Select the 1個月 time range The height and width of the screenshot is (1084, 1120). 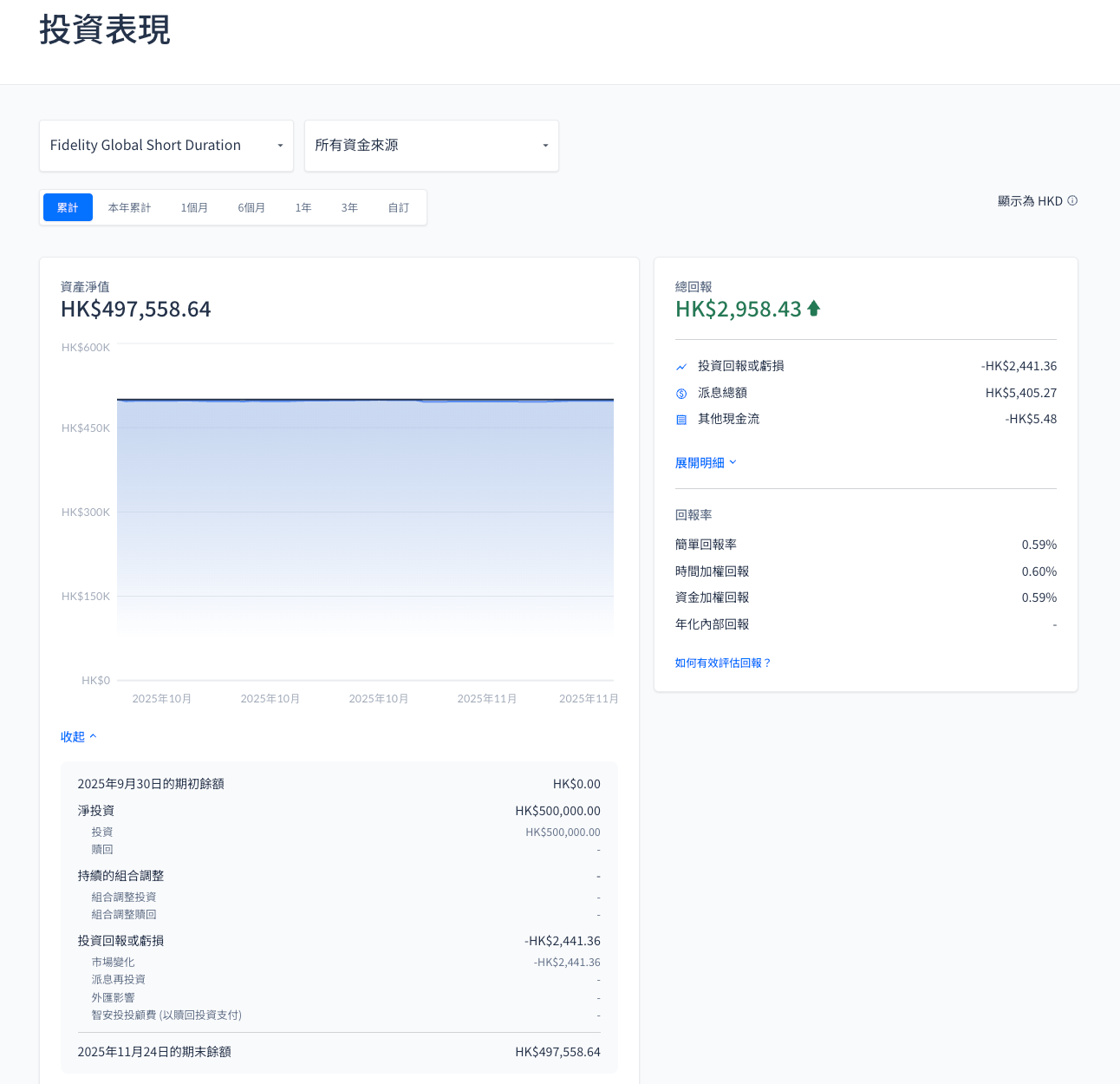194,208
